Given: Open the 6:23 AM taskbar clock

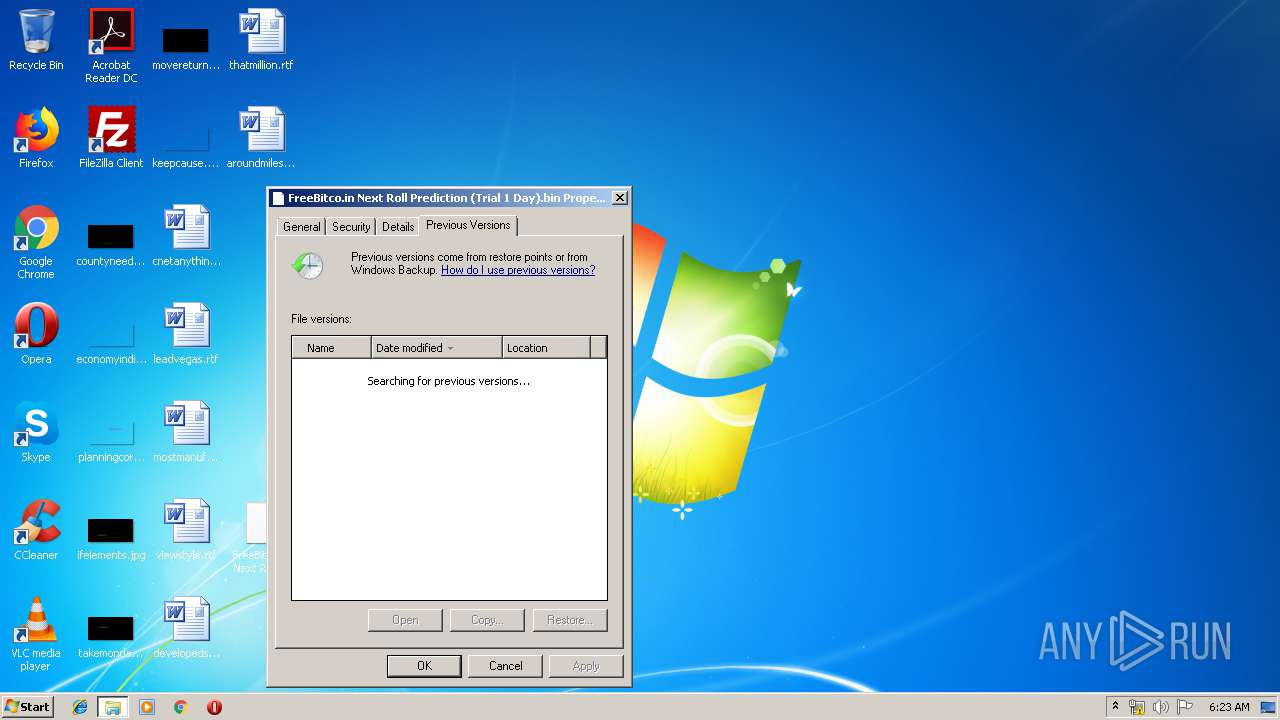Looking at the screenshot, I should (1229, 707).
